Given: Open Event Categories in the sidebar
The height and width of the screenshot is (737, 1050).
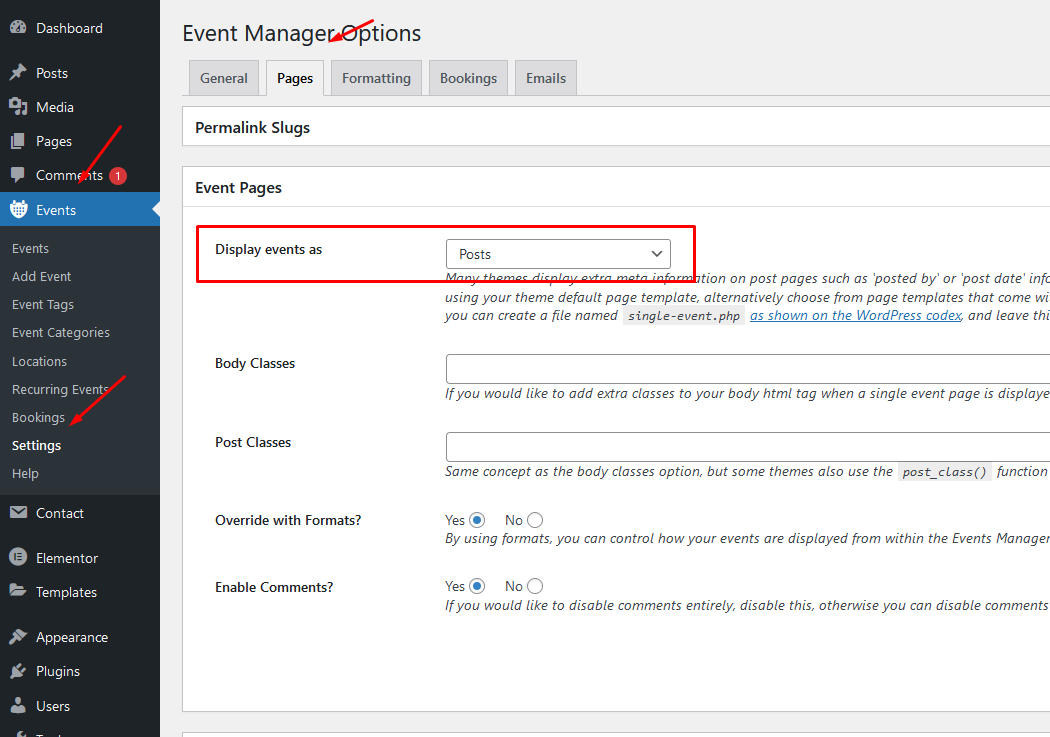Looking at the screenshot, I should coord(61,333).
